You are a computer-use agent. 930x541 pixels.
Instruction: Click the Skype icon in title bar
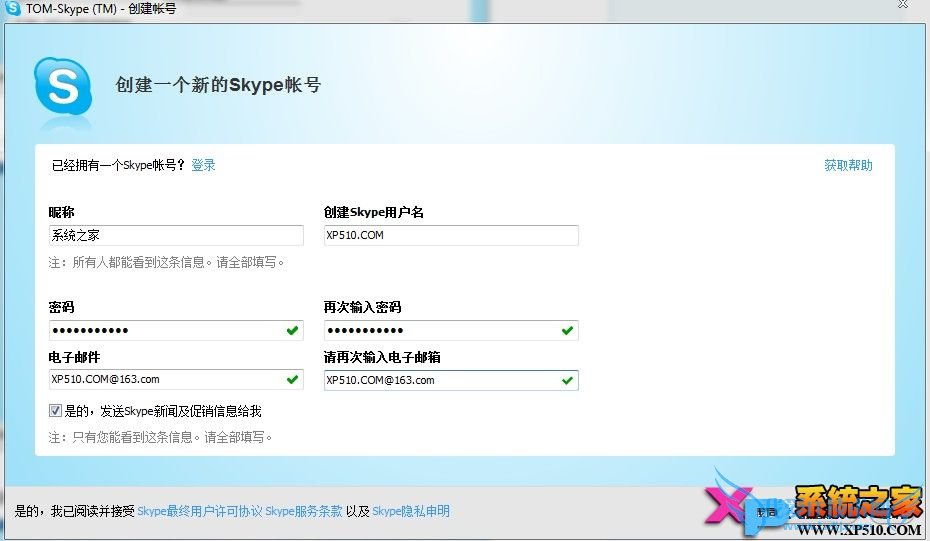[x=12, y=8]
